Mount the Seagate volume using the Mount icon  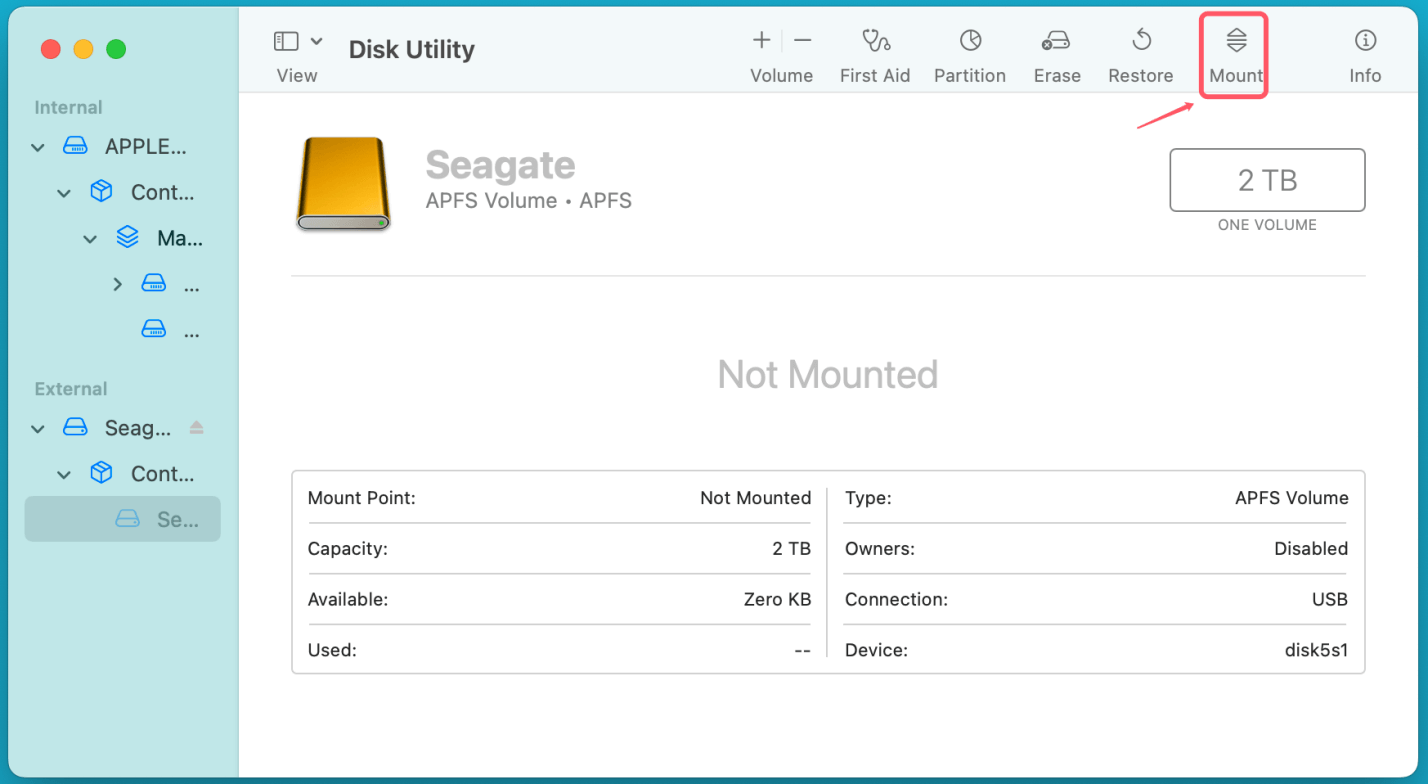1234,42
